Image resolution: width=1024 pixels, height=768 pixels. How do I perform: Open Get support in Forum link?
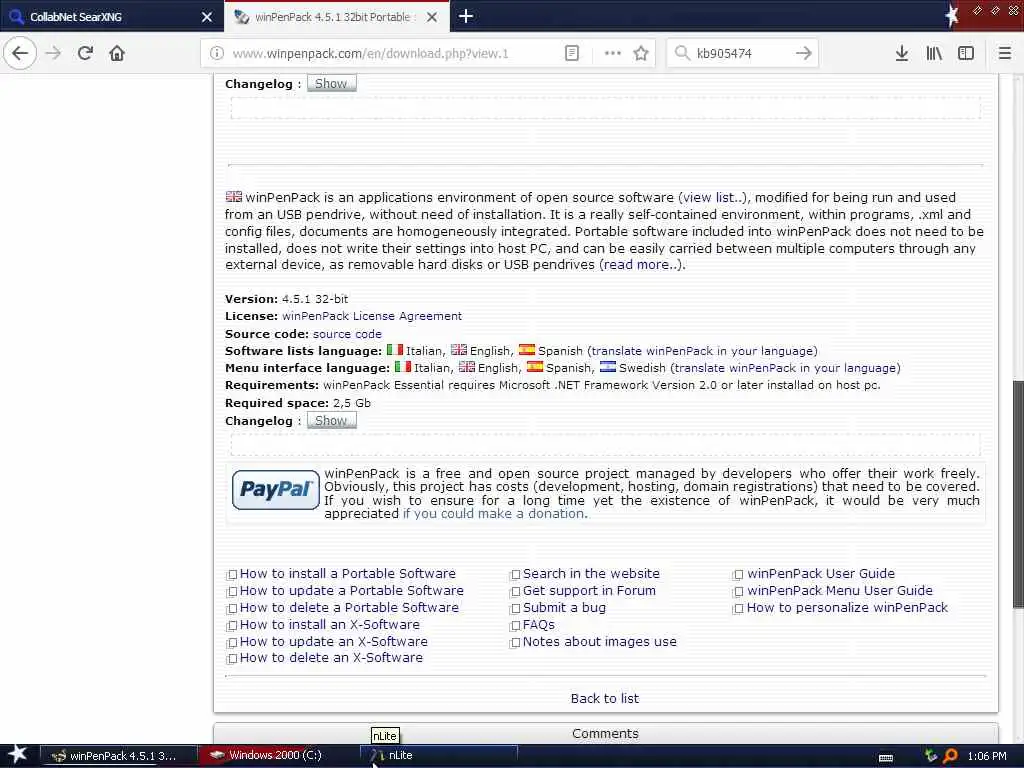589,590
